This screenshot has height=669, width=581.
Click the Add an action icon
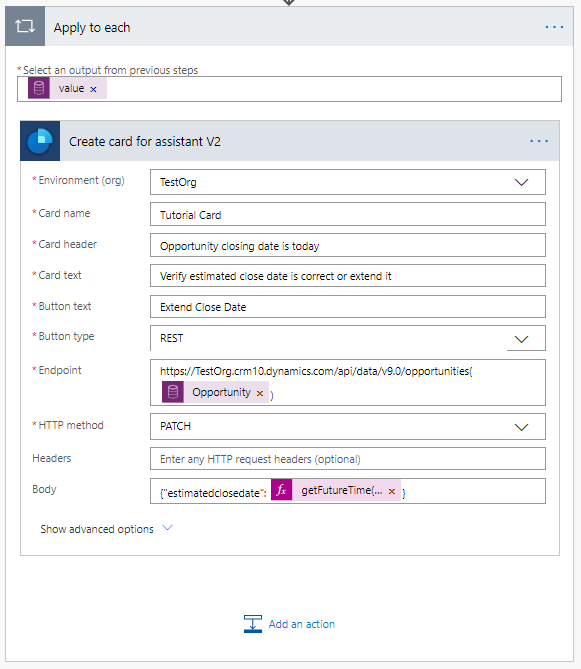coord(253,624)
